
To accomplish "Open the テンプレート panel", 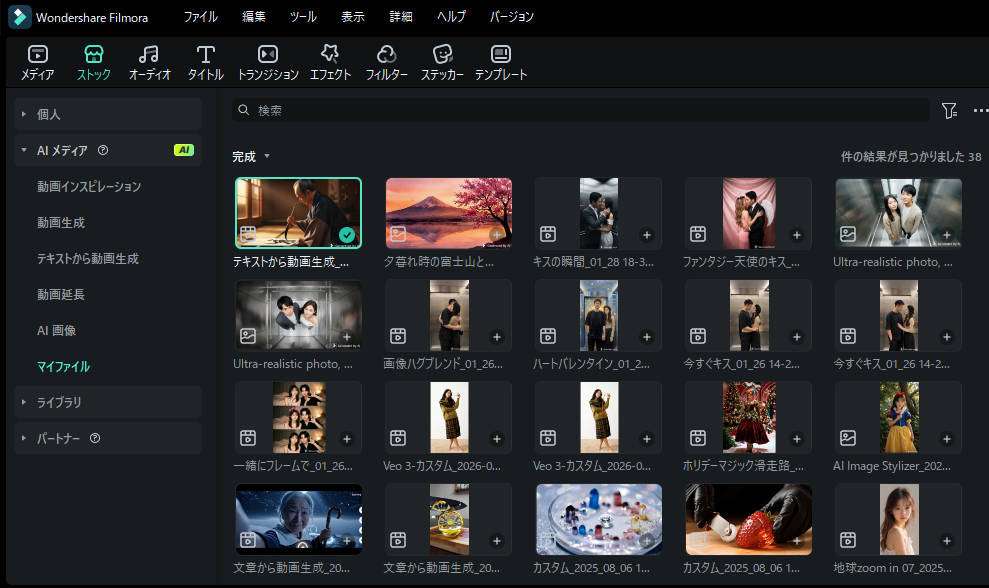I will (x=500, y=60).
